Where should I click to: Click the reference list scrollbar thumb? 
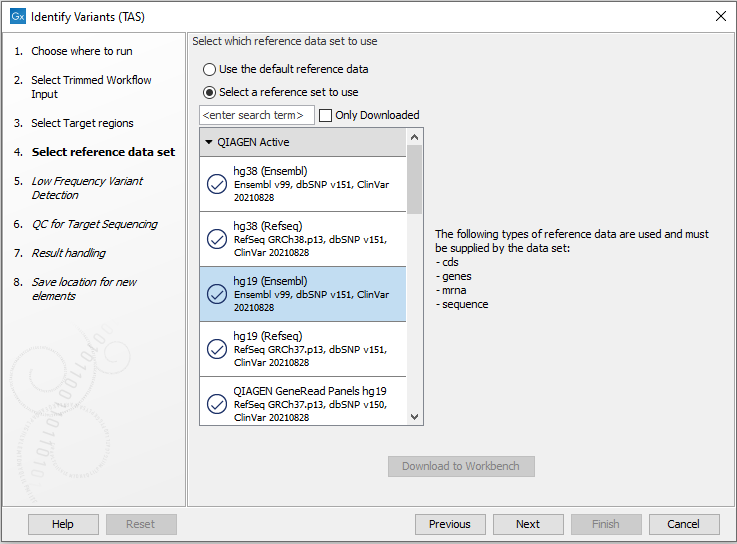point(415,180)
